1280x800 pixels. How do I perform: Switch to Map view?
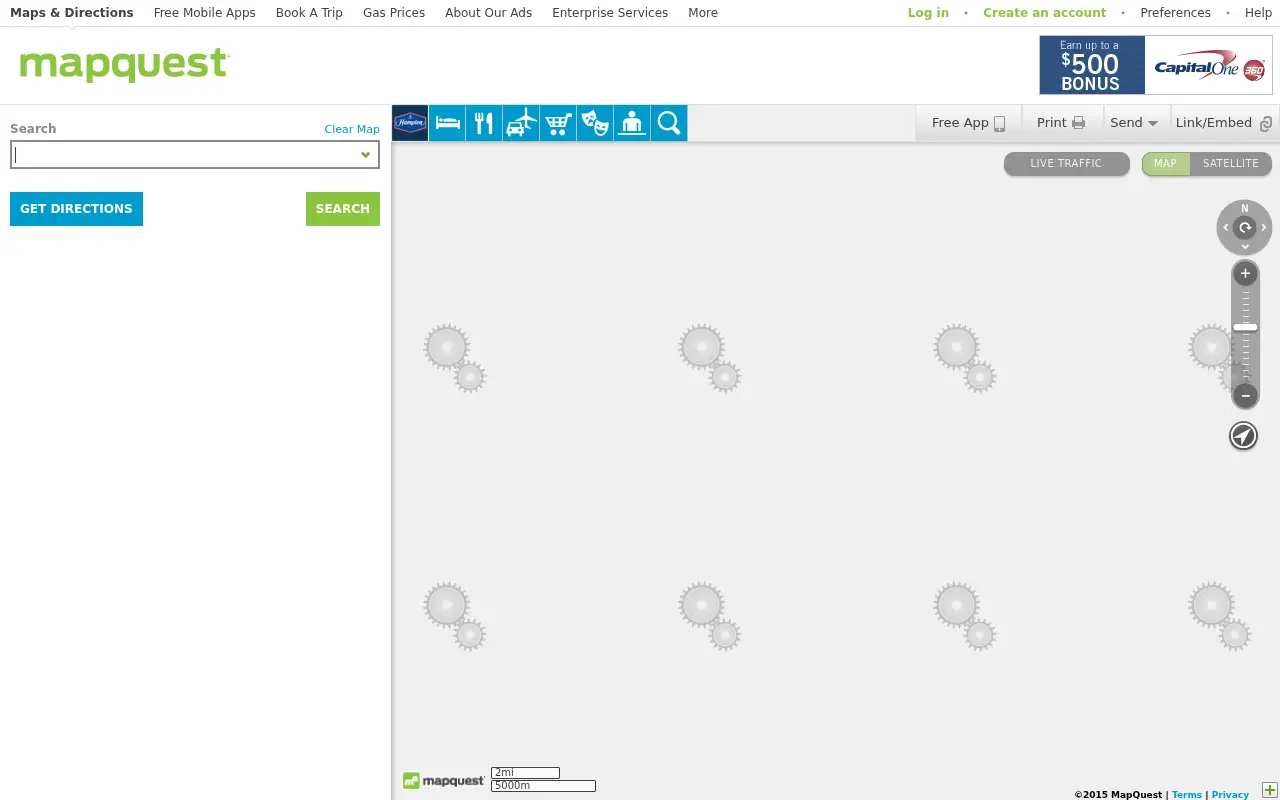[x=1165, y=163]
